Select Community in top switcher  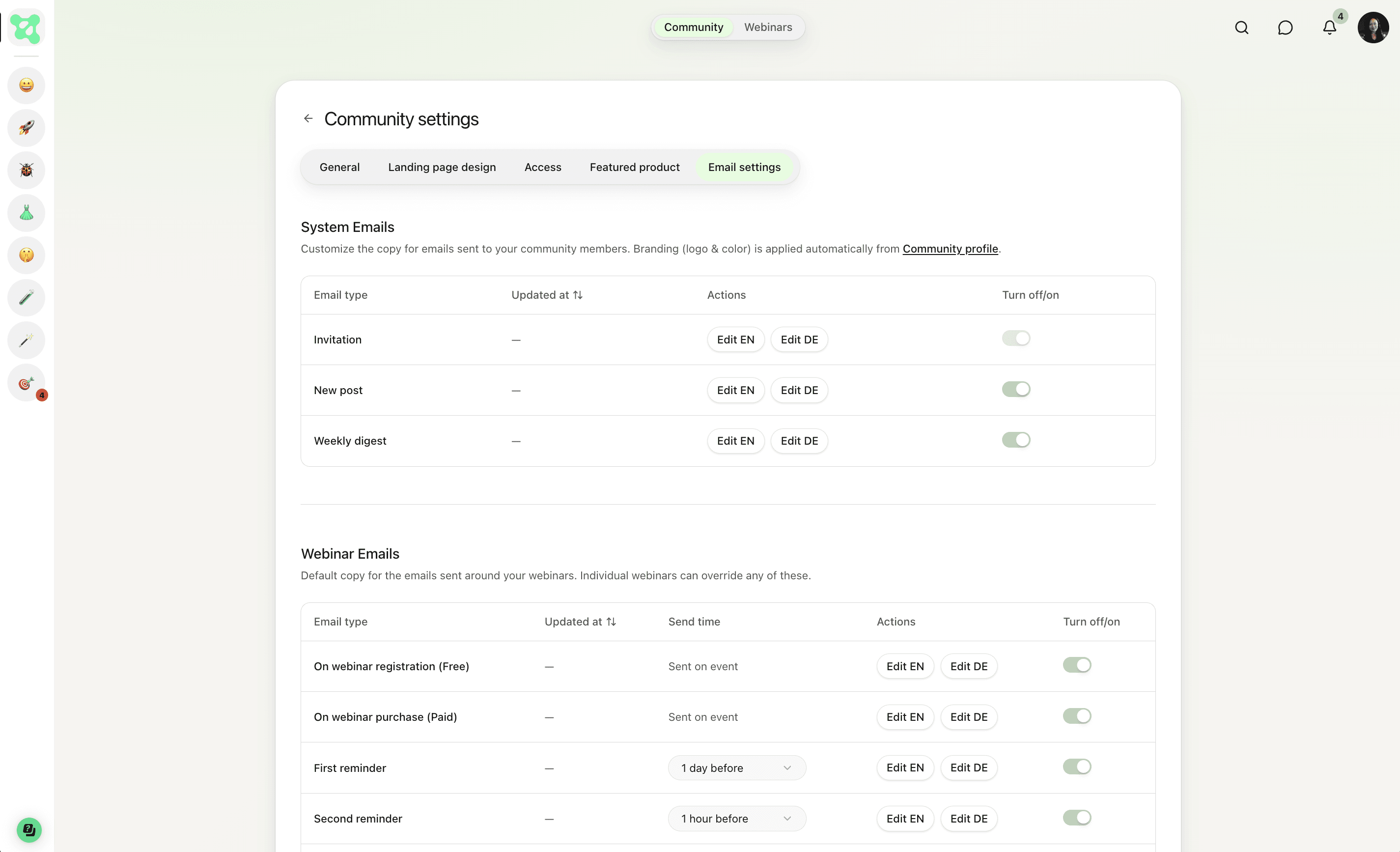click(693, 28)
